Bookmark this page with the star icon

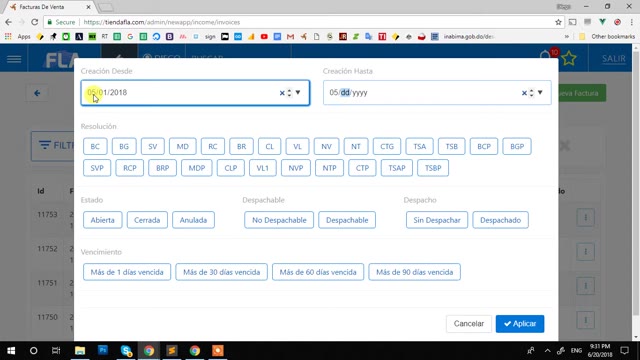558,22
